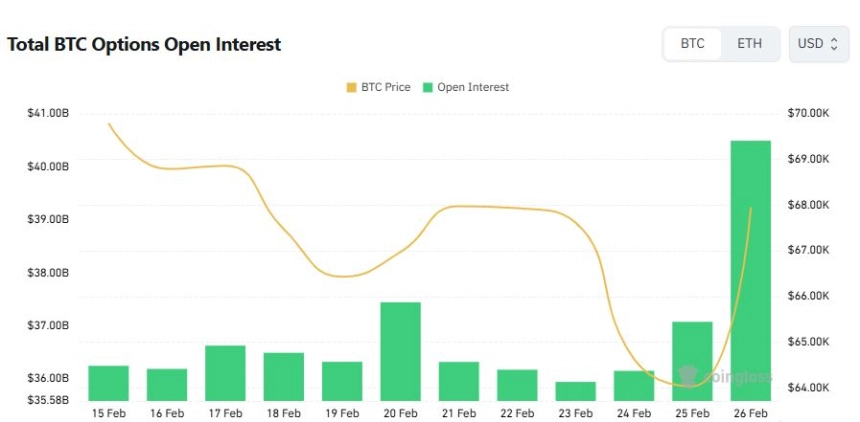Toggle the BTC Price legend text label
Screen dimensions: 860x422
point(385,87)
